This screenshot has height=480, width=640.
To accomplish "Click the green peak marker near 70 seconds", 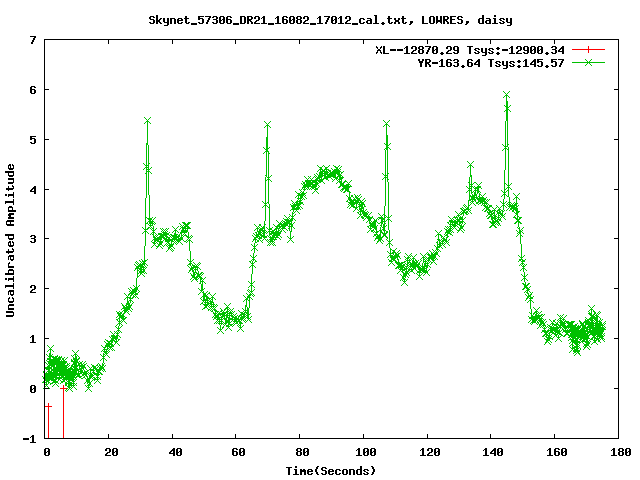I will click(x=267, y=124).
